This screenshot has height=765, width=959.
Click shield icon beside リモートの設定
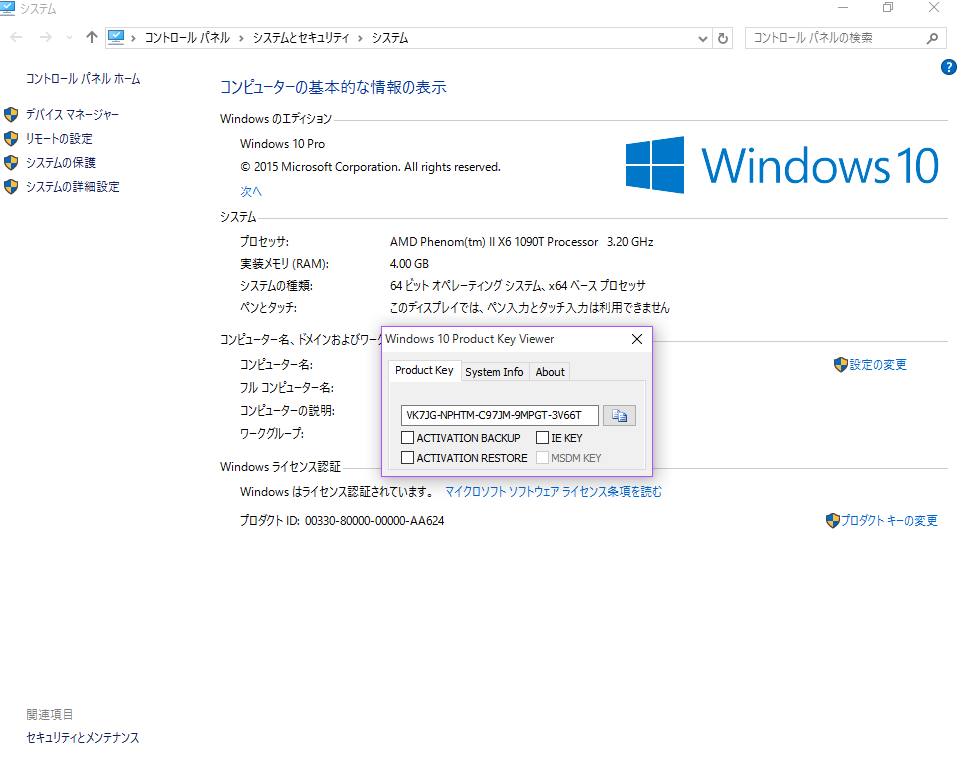point(11,138)
